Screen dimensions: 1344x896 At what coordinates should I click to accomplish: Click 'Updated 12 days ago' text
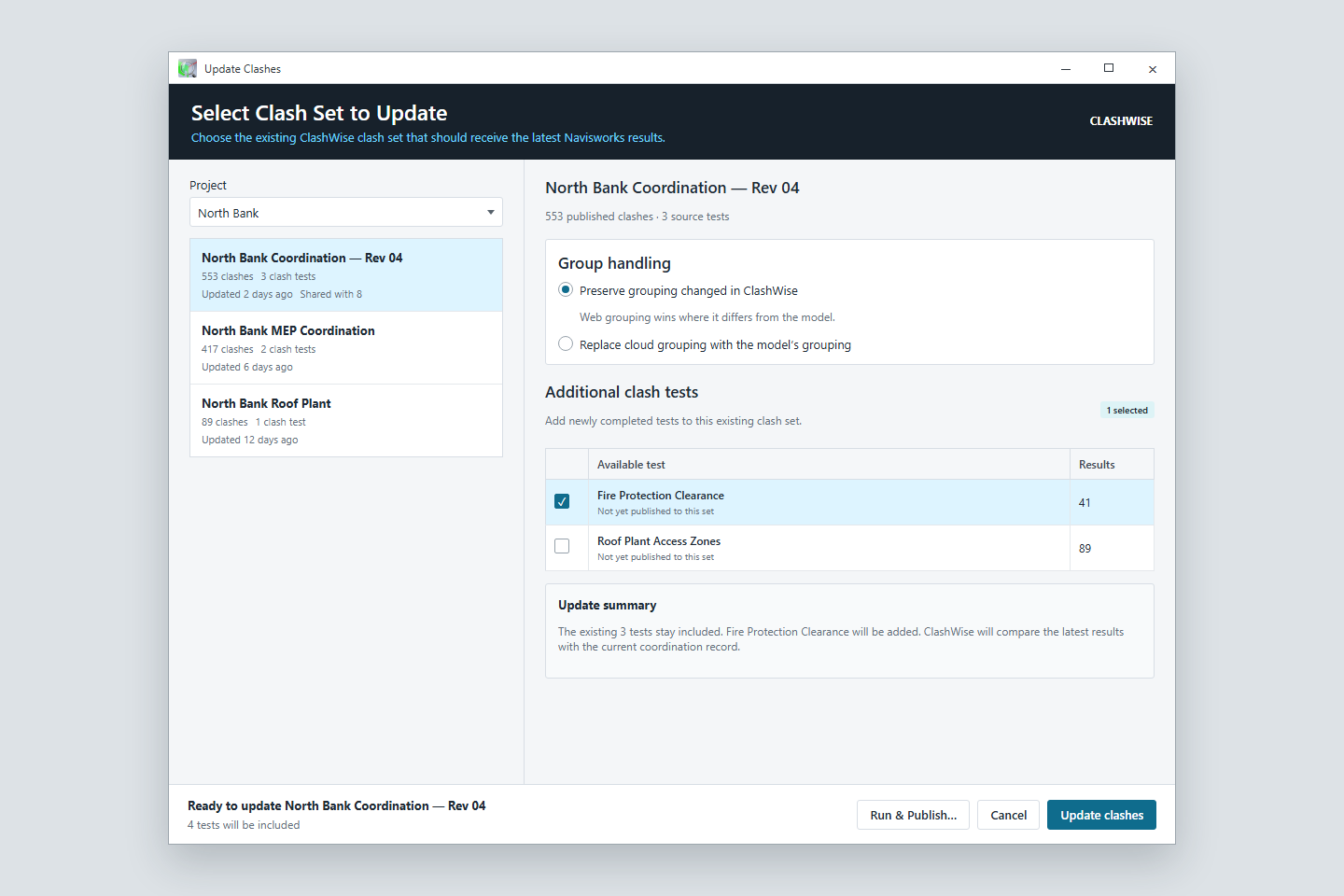click(x=250, y=440)
